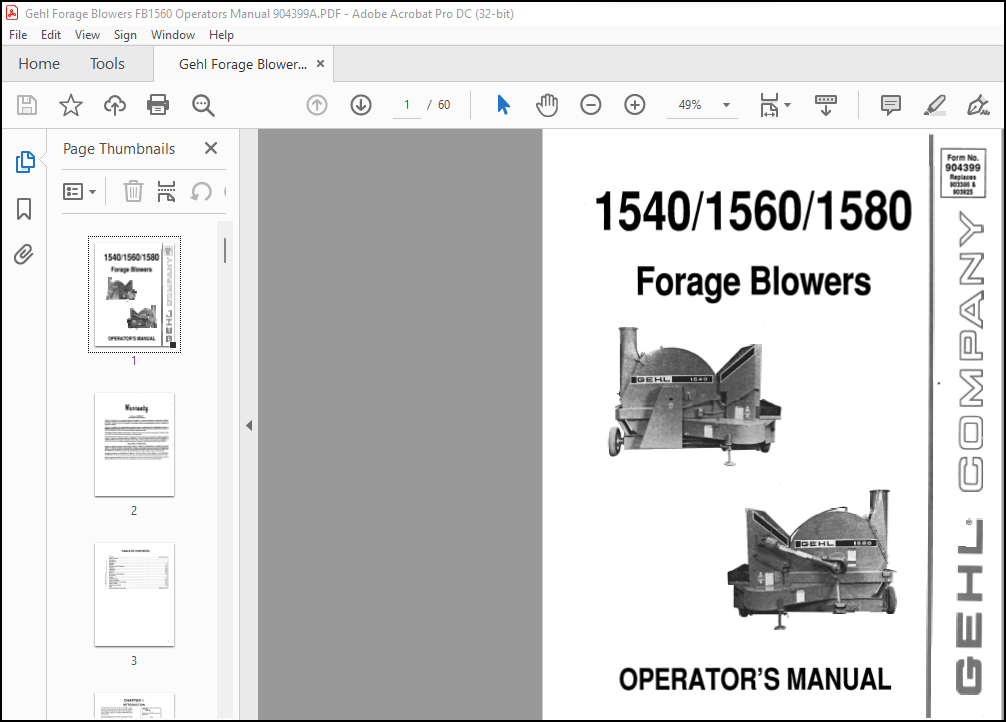This screenshot has width=1006, height=722.
Task: Click the OPERATOR'S MANUAL text on the page
Action: (755, 679)
